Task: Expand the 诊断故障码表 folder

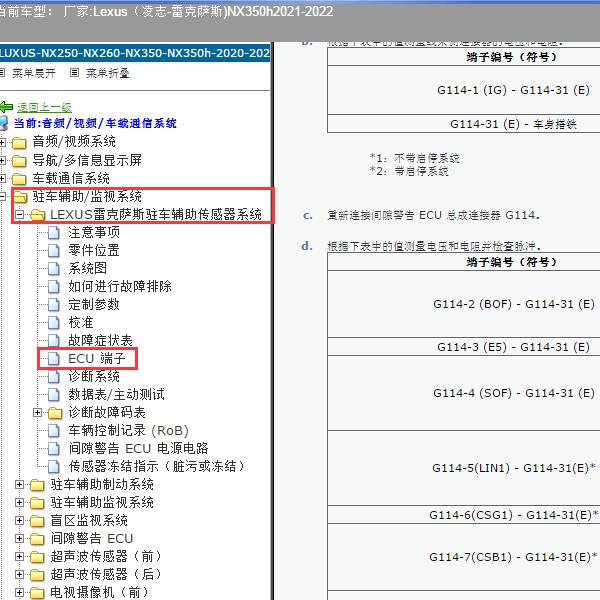Action: (x=37, y=412)
